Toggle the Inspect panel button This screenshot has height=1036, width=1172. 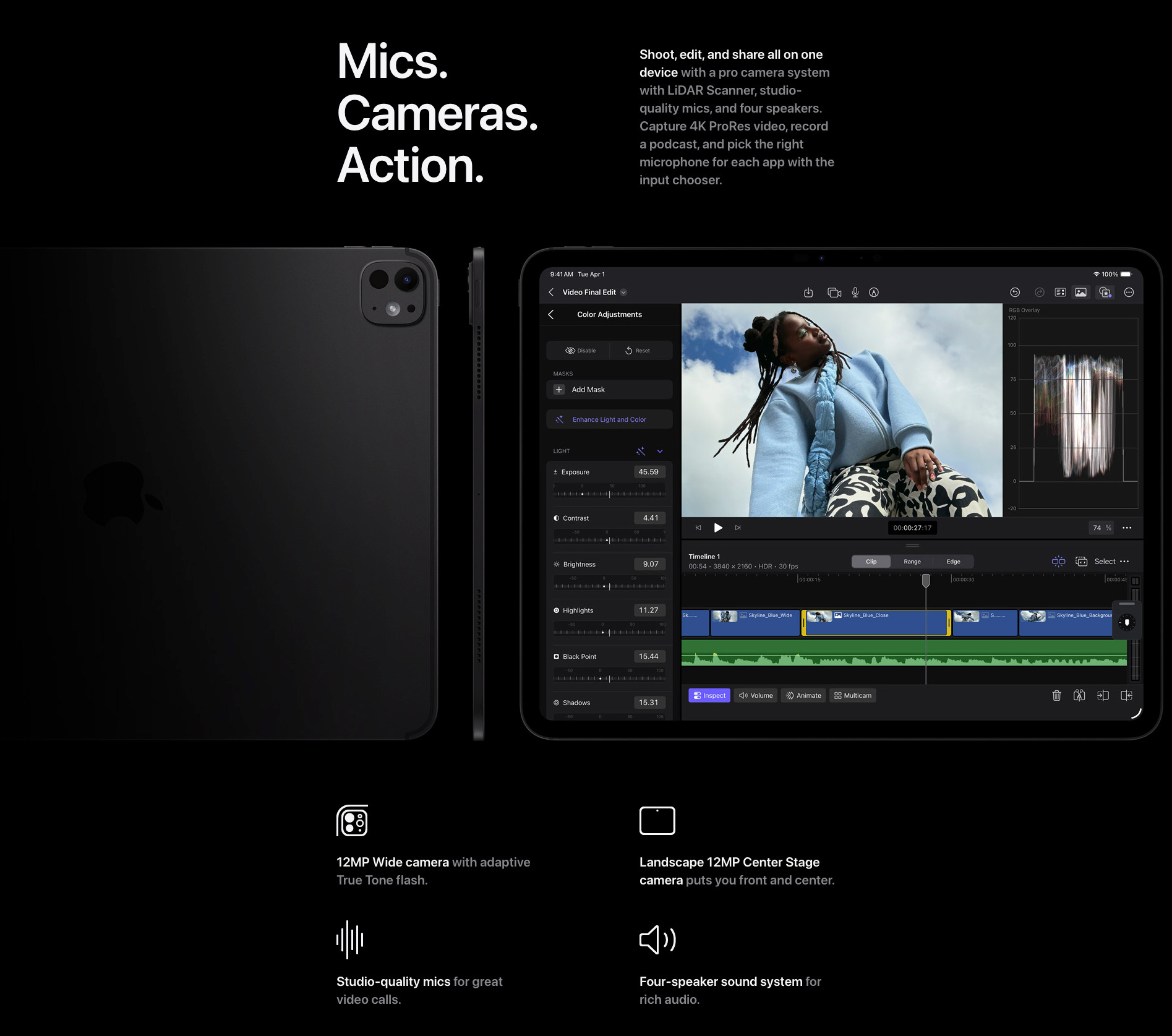click(x=709, y=696)
